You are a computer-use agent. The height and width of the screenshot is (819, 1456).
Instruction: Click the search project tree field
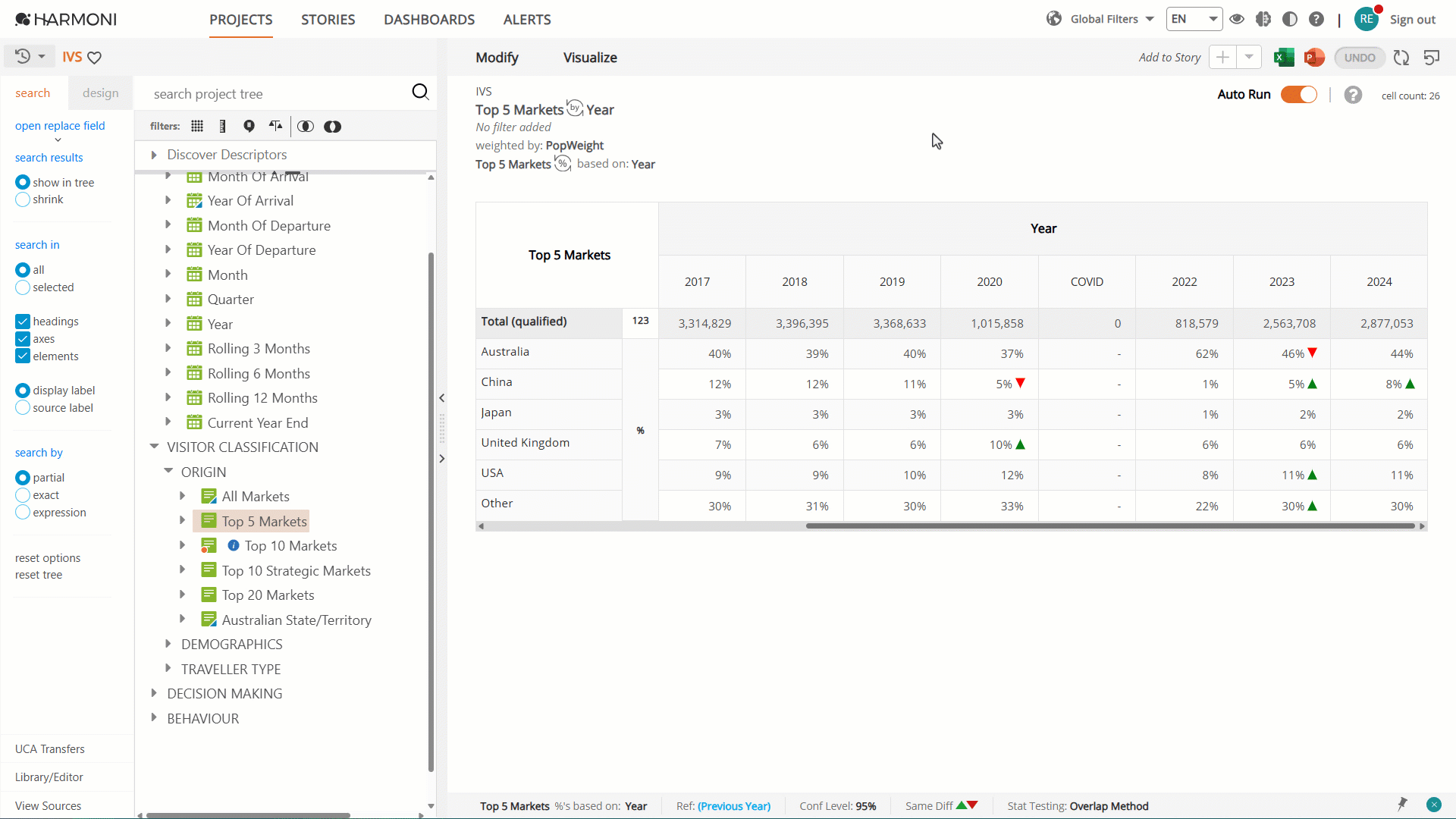[x=277, y=94]
